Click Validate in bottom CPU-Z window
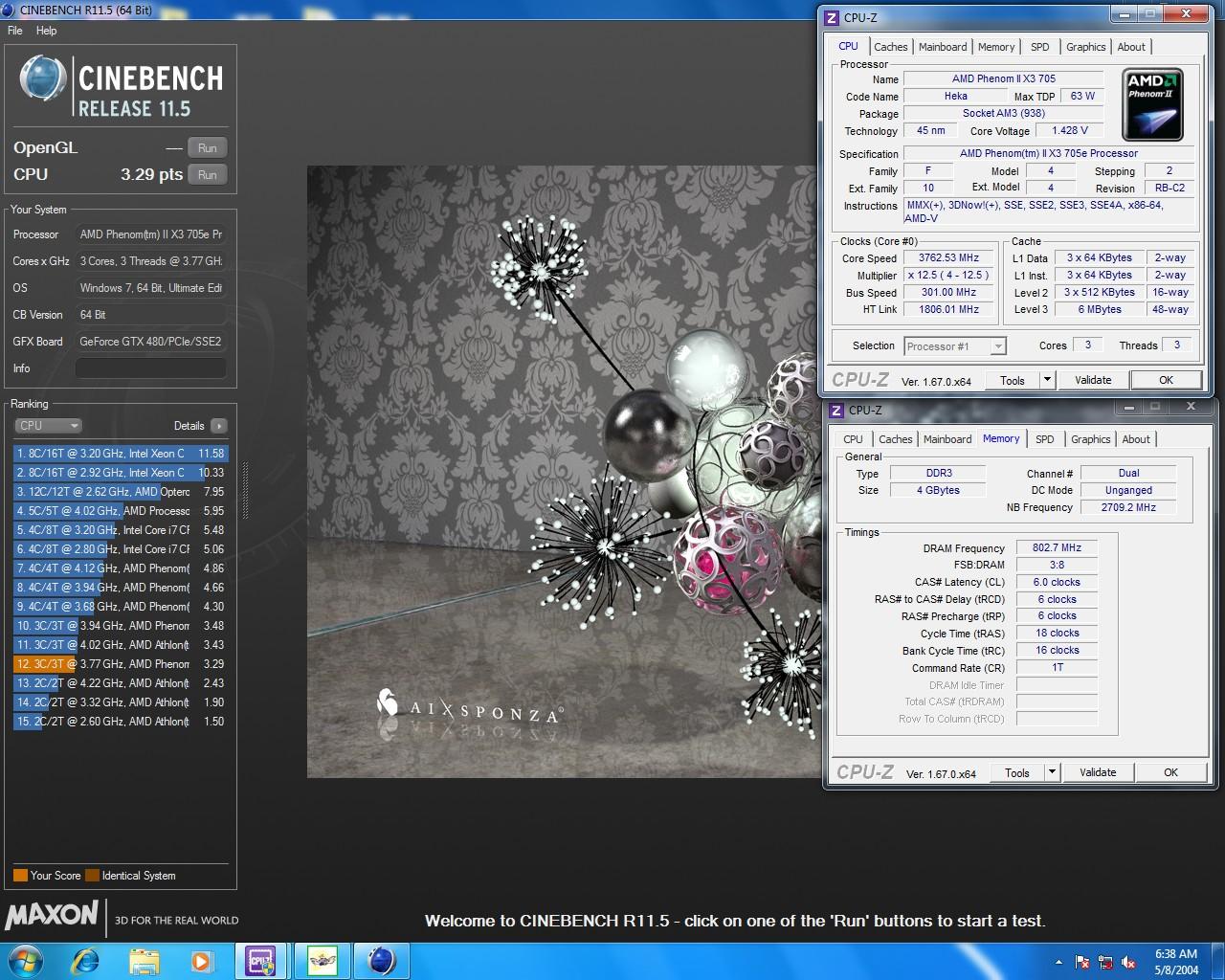Viewport: 1225px width, 980px height. [1098, 772]
